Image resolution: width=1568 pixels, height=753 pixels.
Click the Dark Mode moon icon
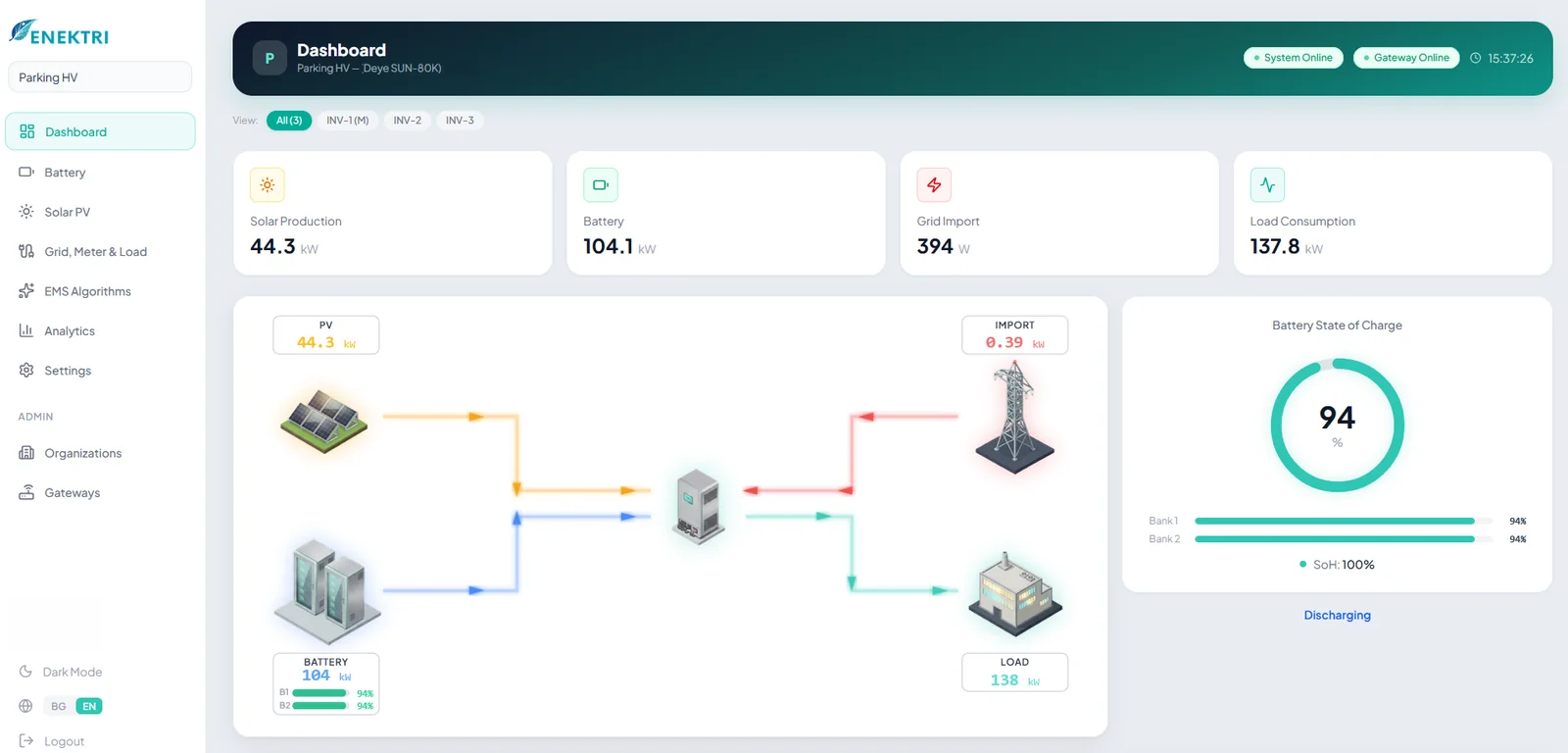click(25, 672)
